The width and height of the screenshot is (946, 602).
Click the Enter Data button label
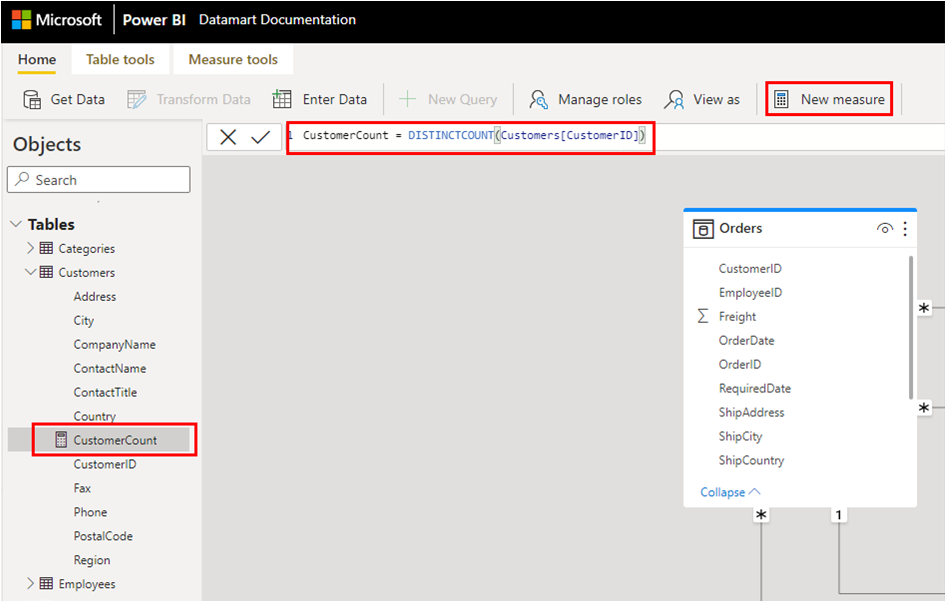335,100
